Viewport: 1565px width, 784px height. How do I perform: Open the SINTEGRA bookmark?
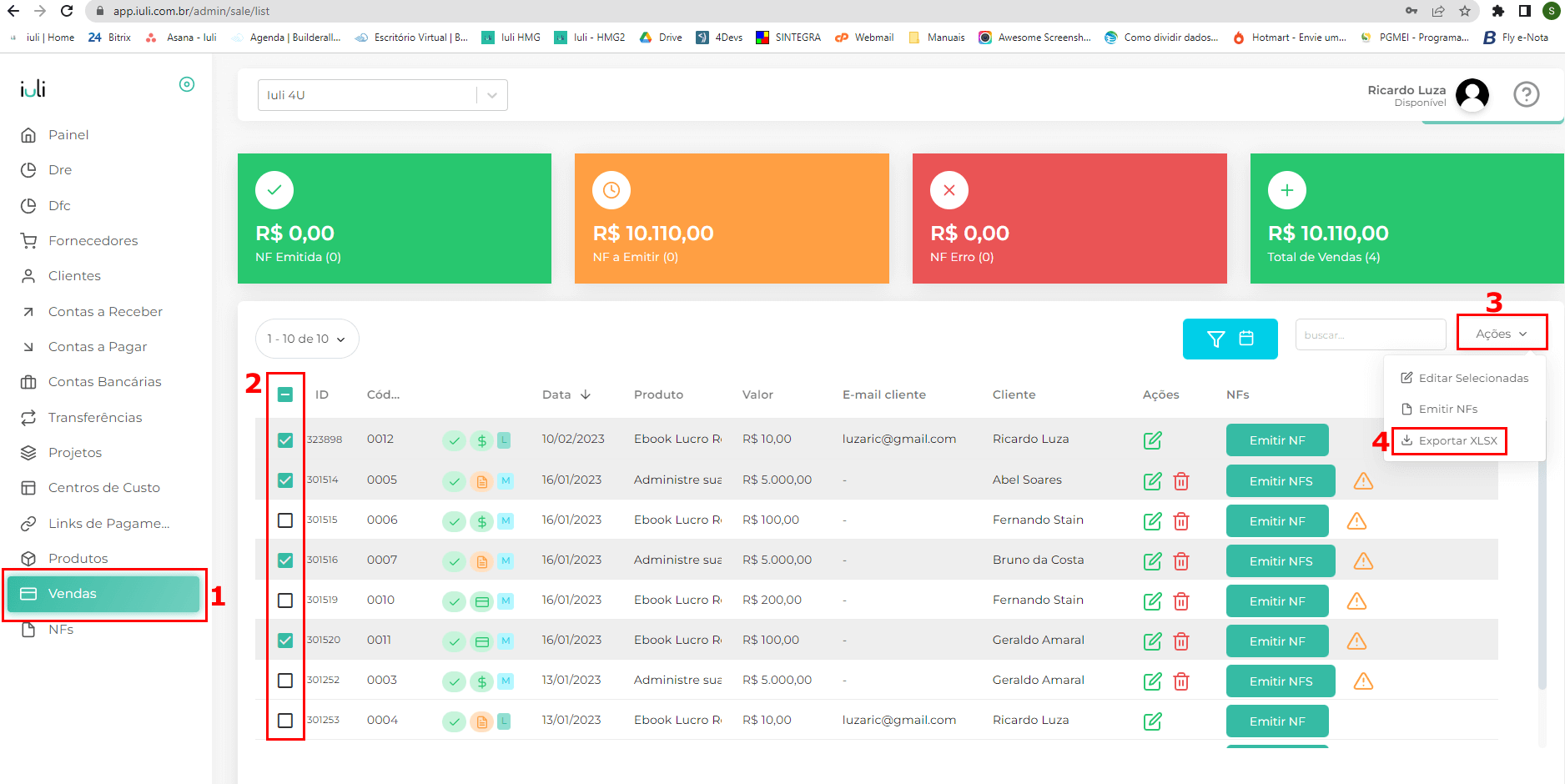(x=788, y=38)
